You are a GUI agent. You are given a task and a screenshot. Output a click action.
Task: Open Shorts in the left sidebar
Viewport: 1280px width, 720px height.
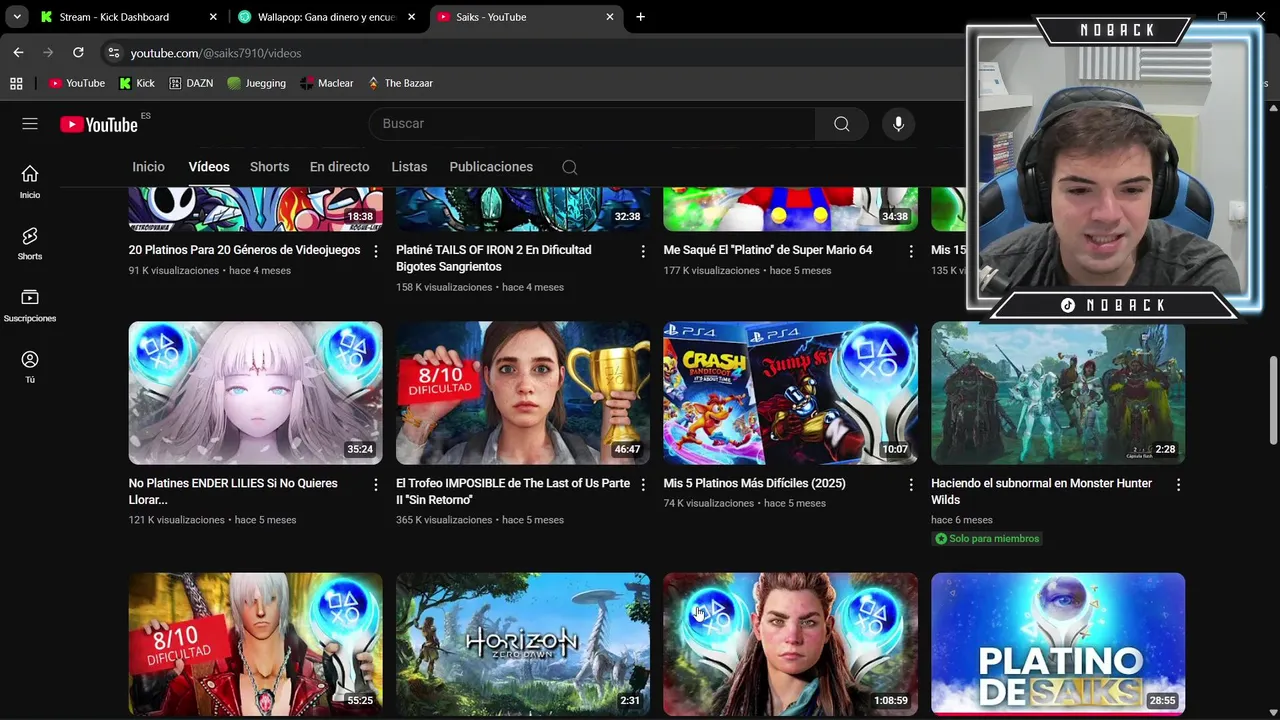click(30, 243)
